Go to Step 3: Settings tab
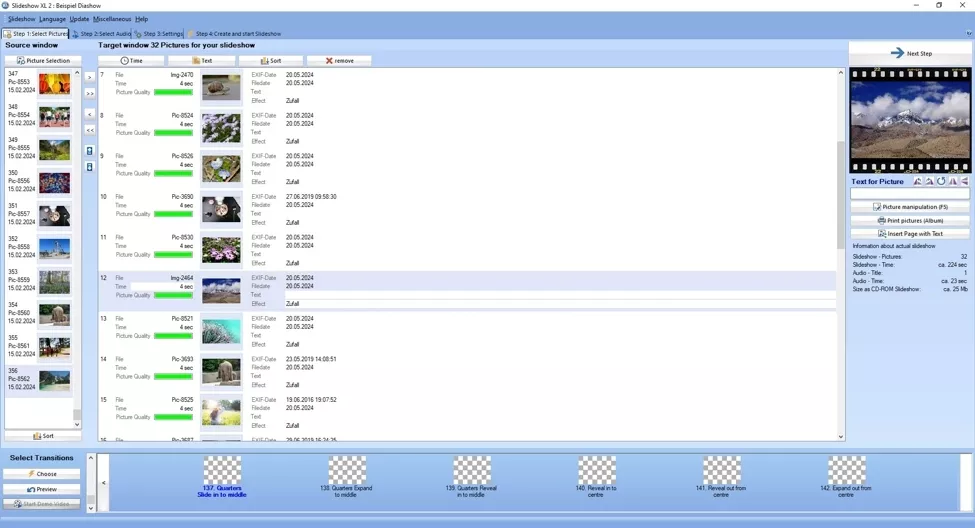The image size is (975, 528). coord(159,34)
